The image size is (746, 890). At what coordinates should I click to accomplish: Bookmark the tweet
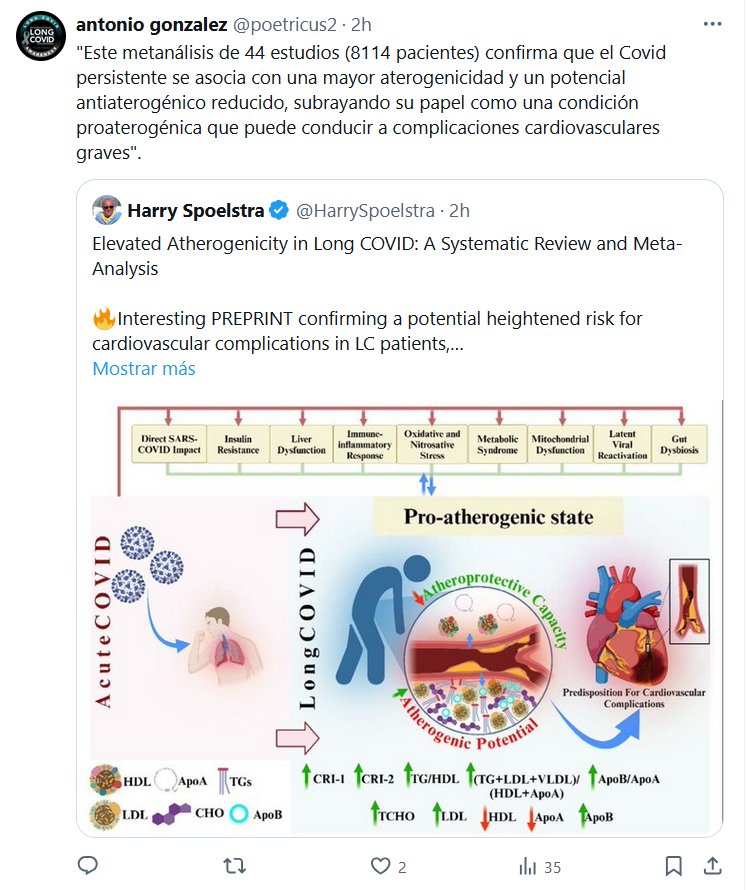pyautogui.click(x=675, y=865)
